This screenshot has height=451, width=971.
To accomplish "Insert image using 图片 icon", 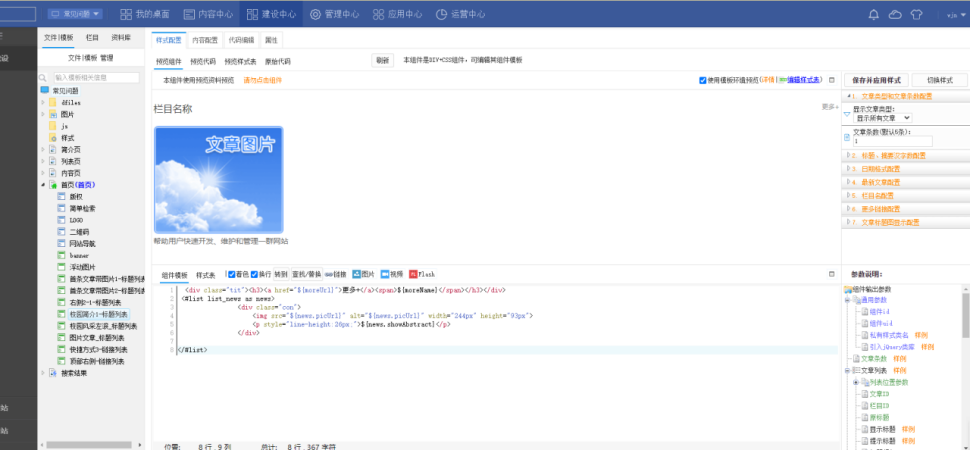I will tap(363, 274).
